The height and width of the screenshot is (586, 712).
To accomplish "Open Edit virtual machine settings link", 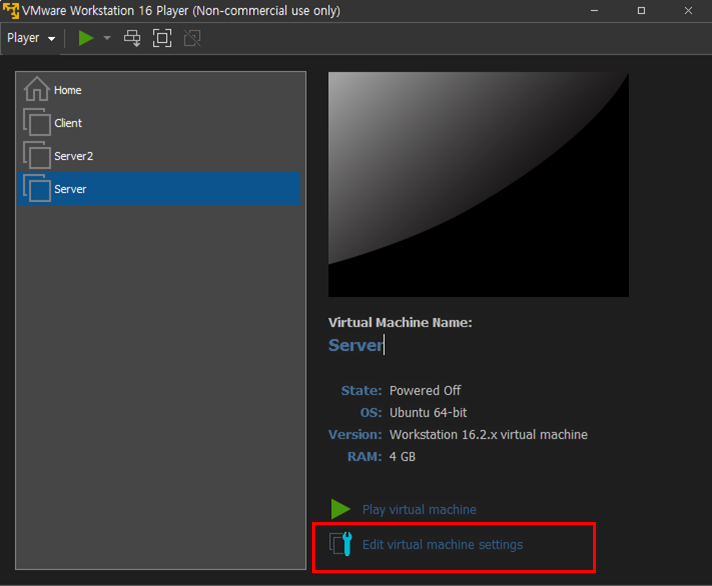I will click(443, 545).
